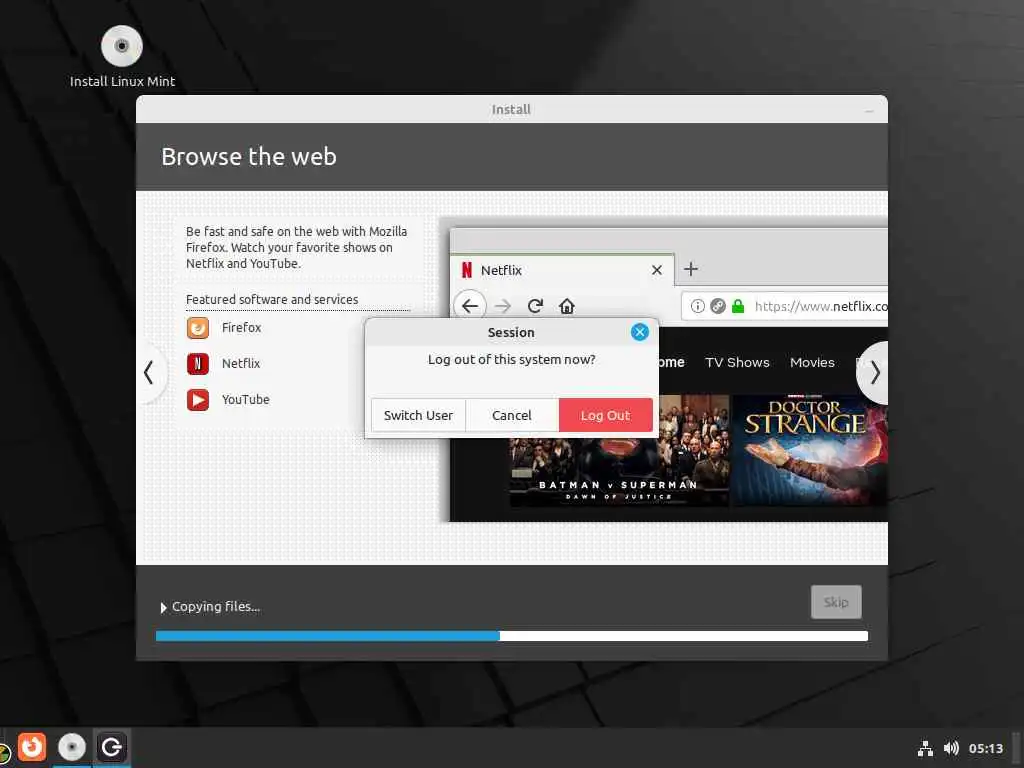1024x768 pixels.
Task: Click the clock showing 05:13
Action: [985, 748]
